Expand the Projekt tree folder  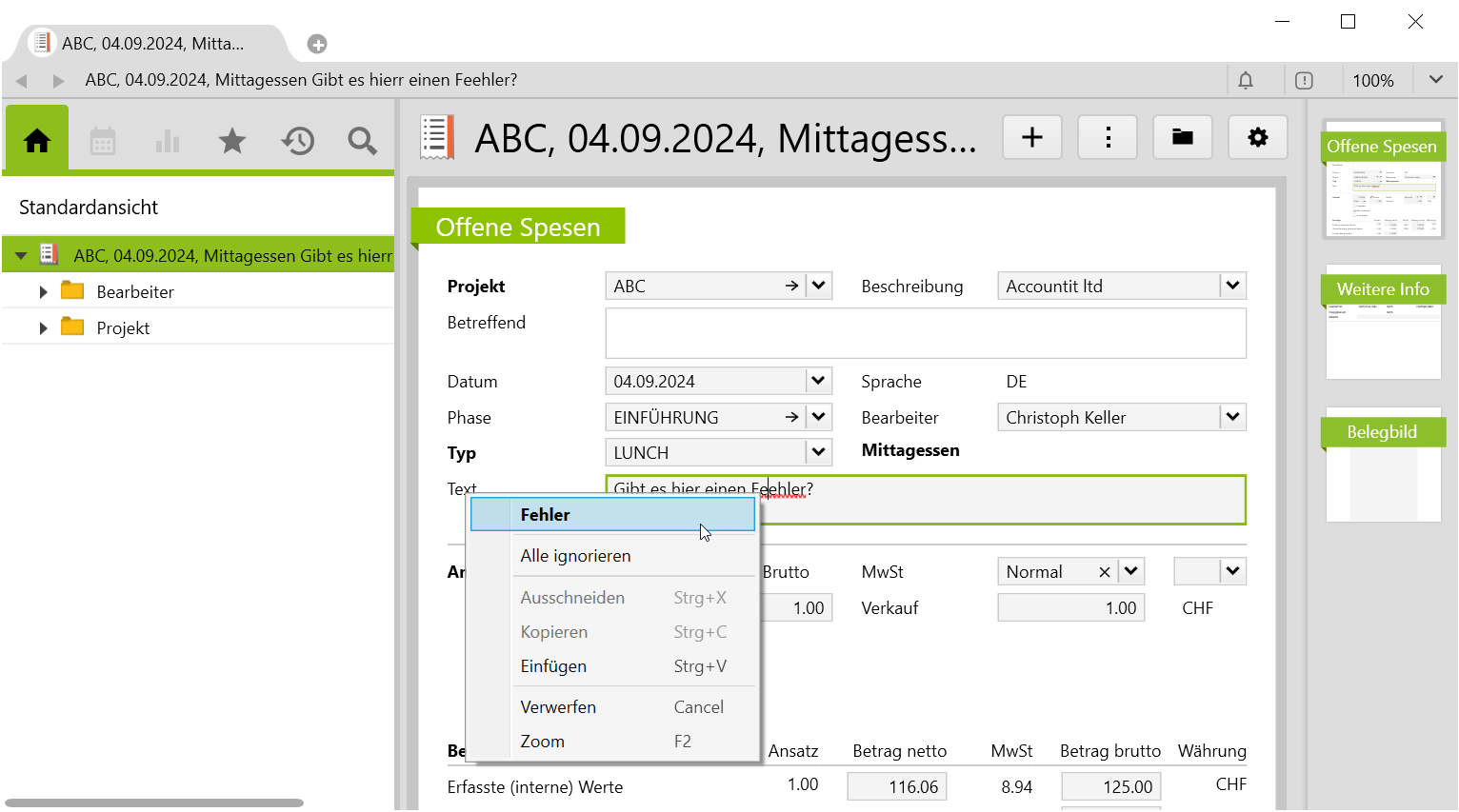click(x=43, y=328)
